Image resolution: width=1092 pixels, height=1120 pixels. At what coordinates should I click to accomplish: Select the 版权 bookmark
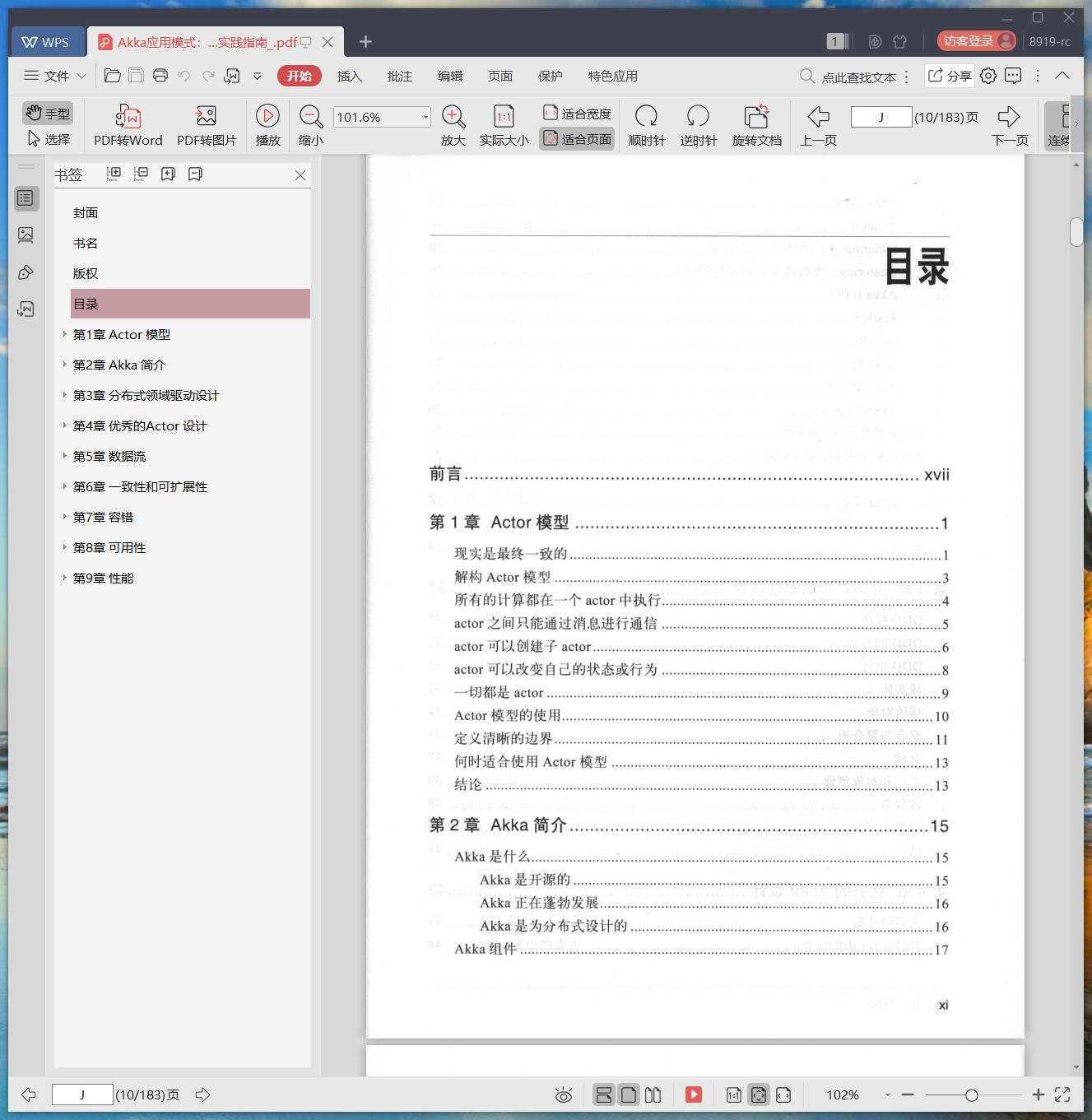pos(86,273)
